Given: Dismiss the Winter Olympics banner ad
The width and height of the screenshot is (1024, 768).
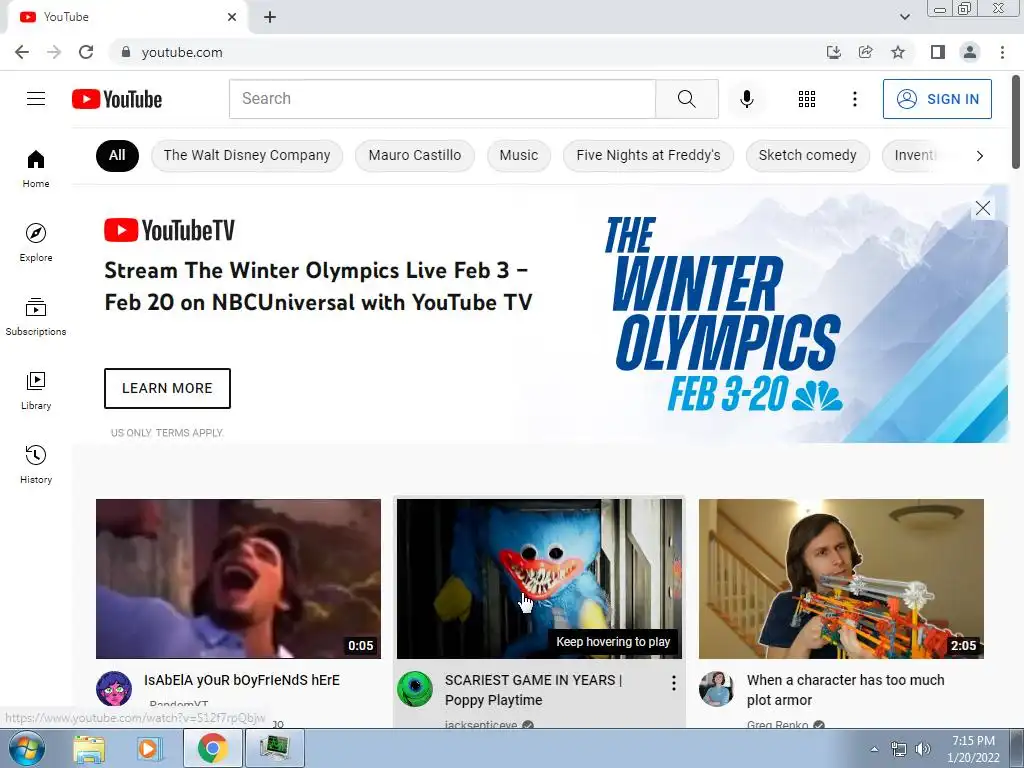Looking at the screenshot, I should coord(982,208).
